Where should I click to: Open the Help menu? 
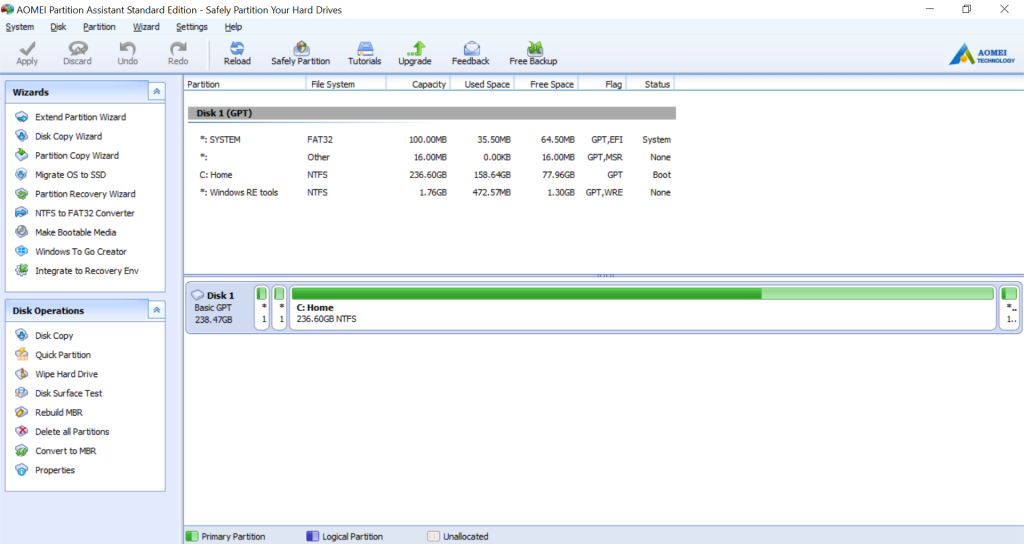tap(233, 27)
